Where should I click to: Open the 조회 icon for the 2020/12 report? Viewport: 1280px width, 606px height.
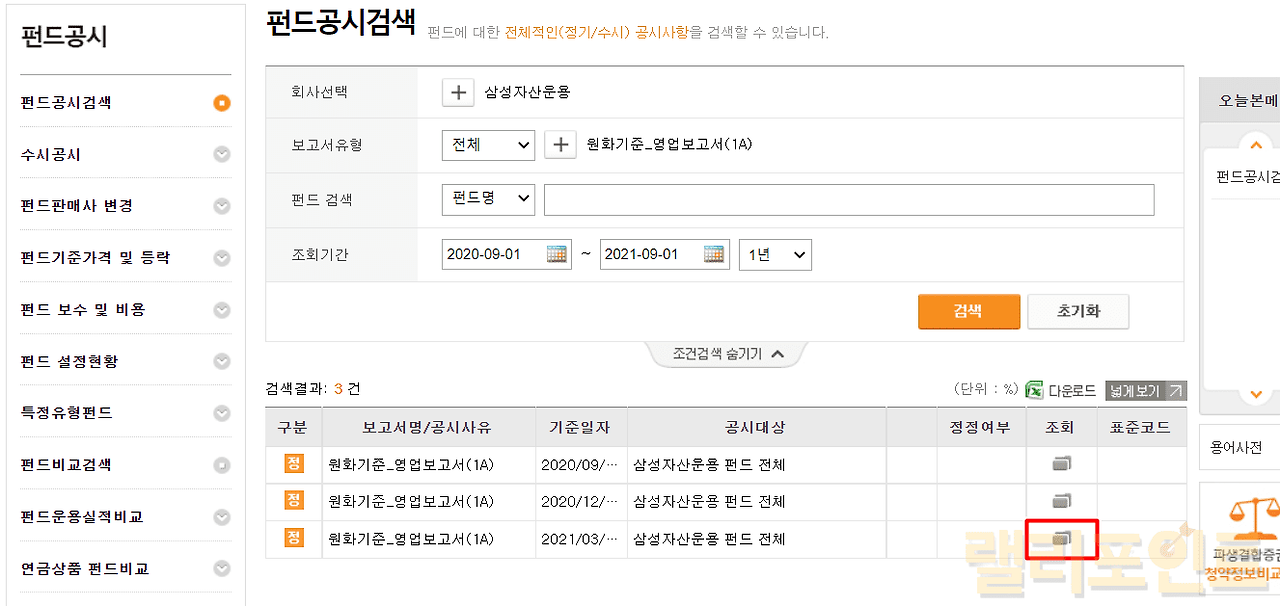[x=1060, y=501]
